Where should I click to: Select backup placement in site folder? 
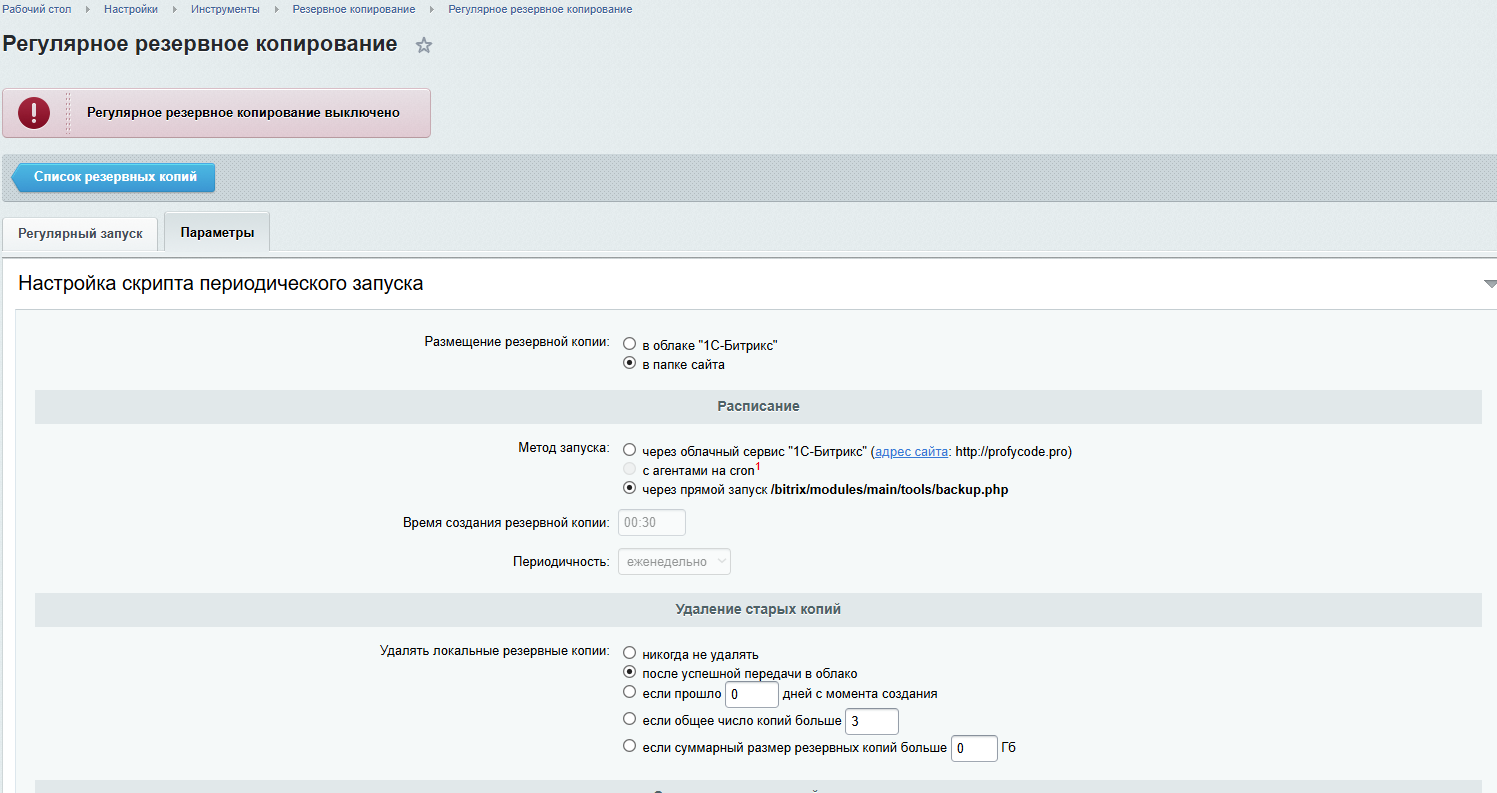630,364
